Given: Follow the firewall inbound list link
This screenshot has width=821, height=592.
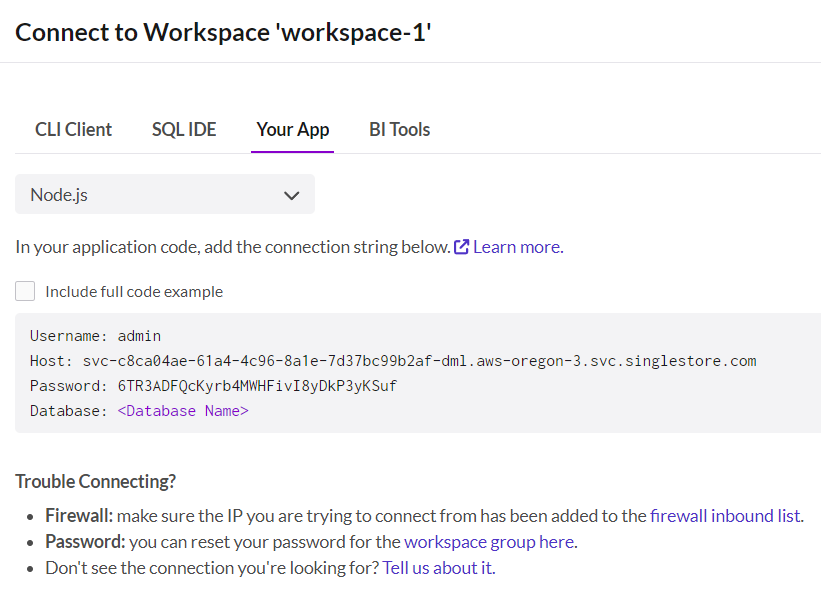Looking at the screenshot, I should 725,516.
